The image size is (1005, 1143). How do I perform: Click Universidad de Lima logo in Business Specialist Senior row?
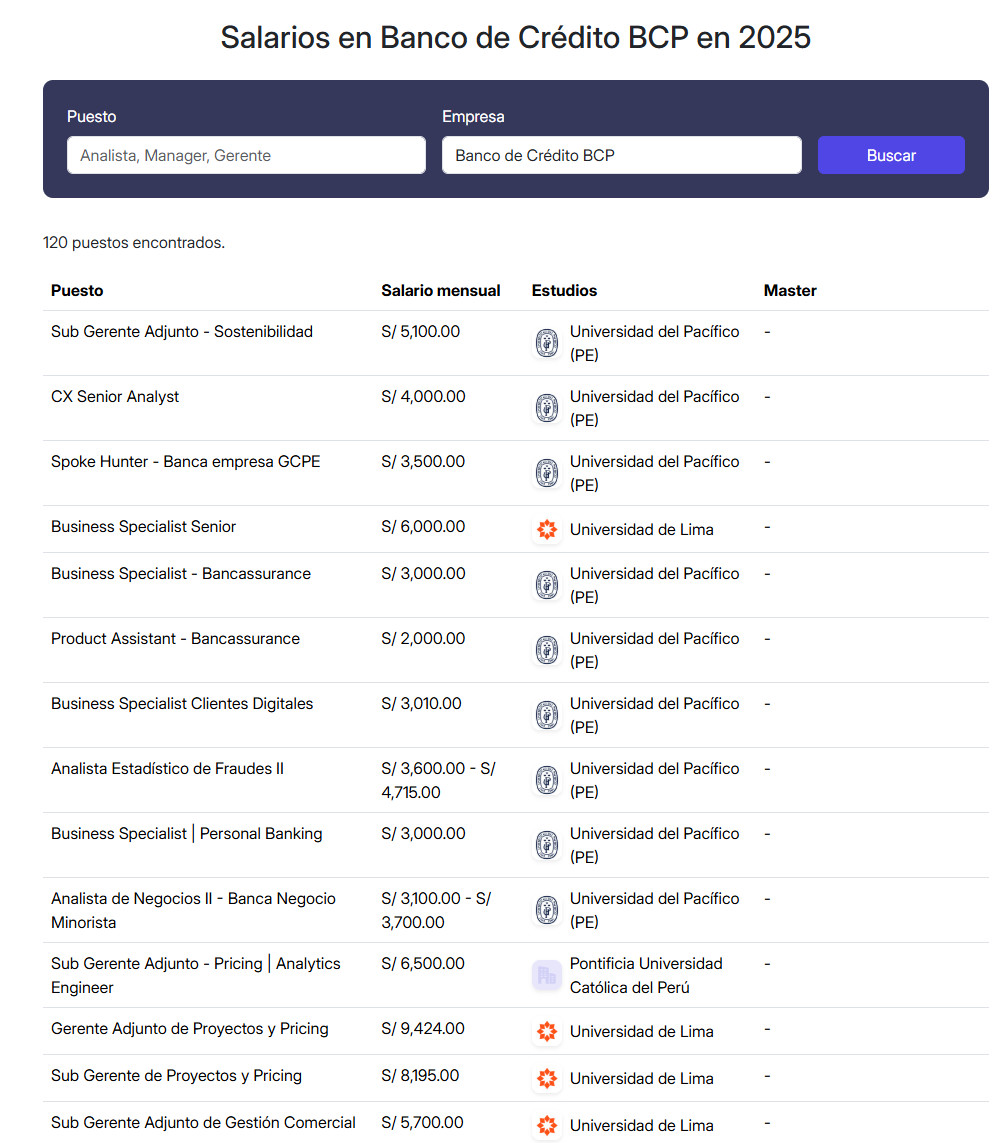(x=547, y=529)
